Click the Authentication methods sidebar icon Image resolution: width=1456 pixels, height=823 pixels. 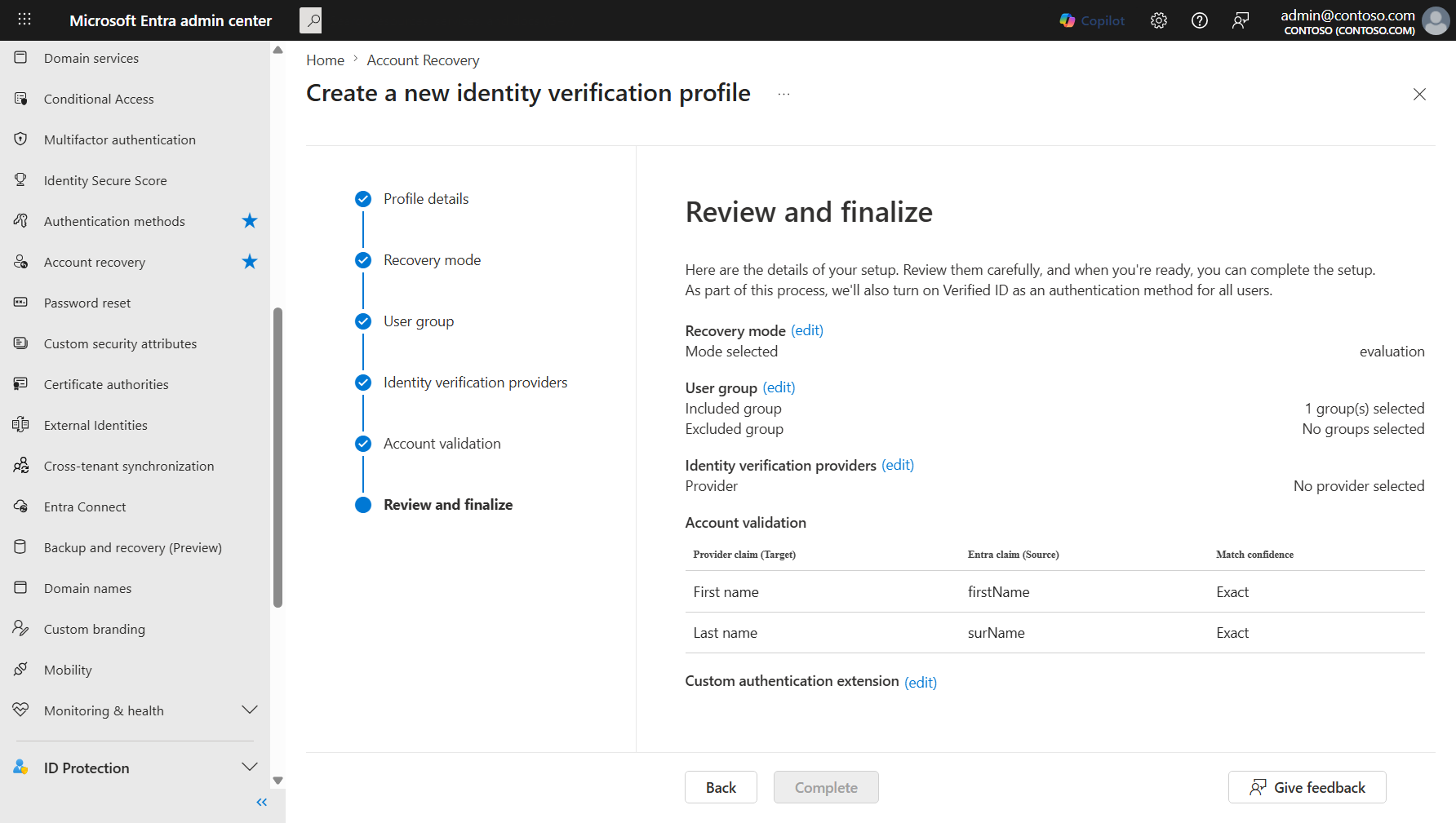point(21,221)
